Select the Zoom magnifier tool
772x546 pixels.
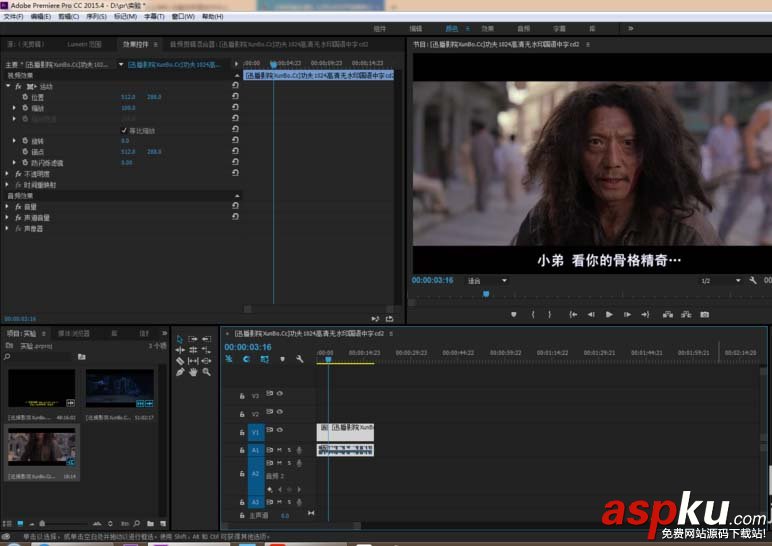coord(206,372)
